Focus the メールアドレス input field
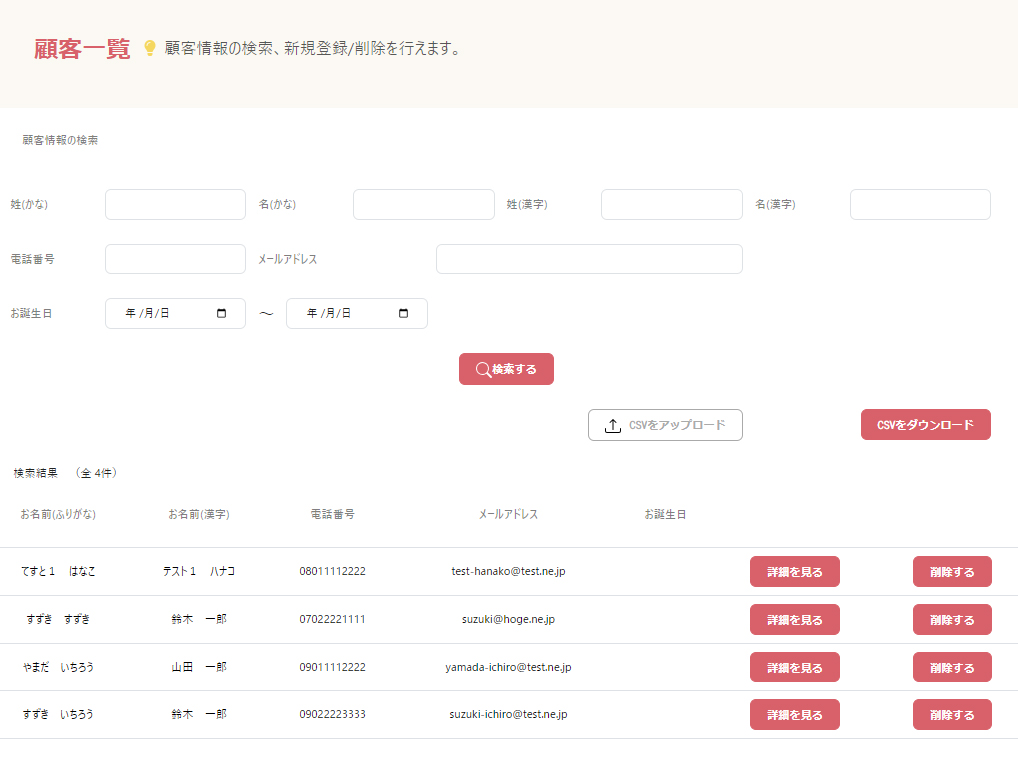 (x=589, y=259)
